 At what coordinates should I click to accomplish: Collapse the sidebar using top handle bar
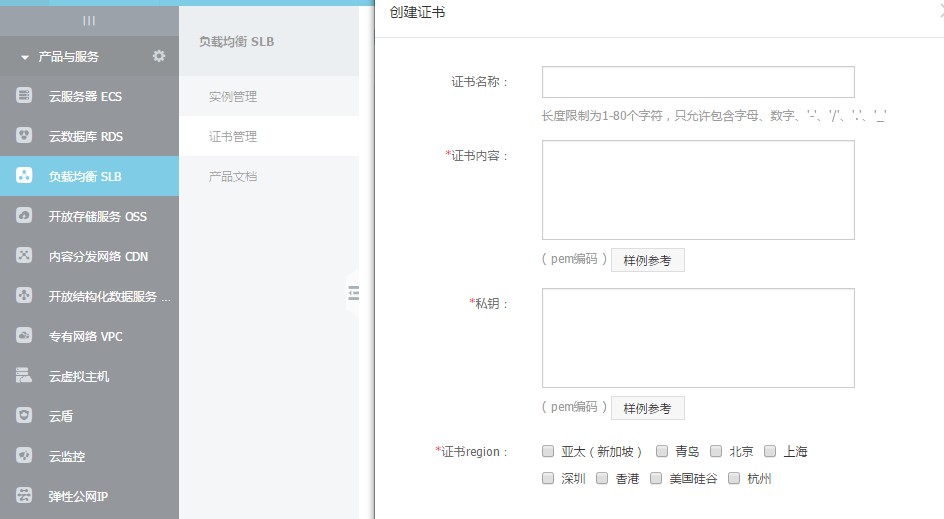(x=89, y=20)
